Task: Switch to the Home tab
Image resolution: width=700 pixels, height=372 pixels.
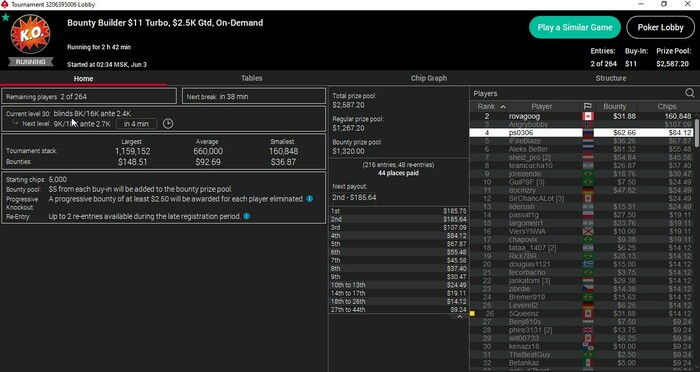Action: click(83, 78)
